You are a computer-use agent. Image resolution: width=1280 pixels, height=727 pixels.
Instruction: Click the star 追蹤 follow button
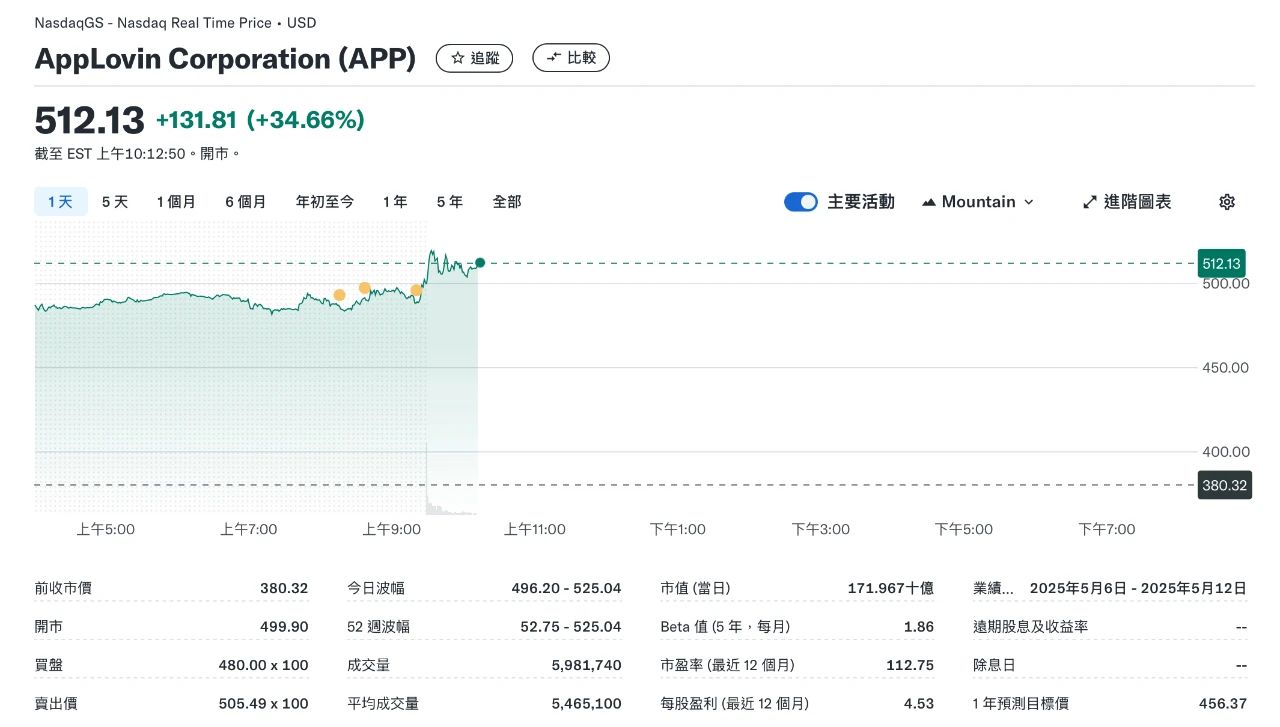click(474, 58)
